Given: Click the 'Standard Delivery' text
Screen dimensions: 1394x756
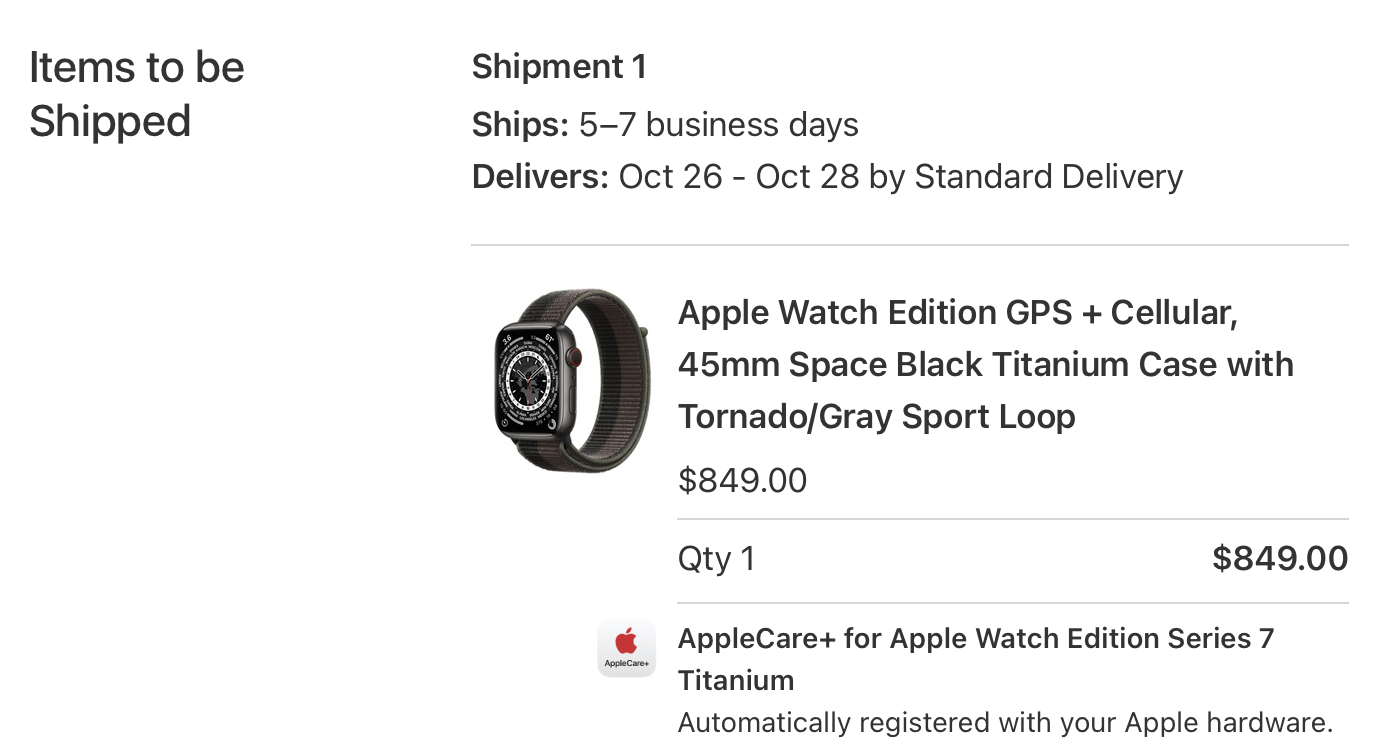Looking at the screenshot, I should [1048, 177].
